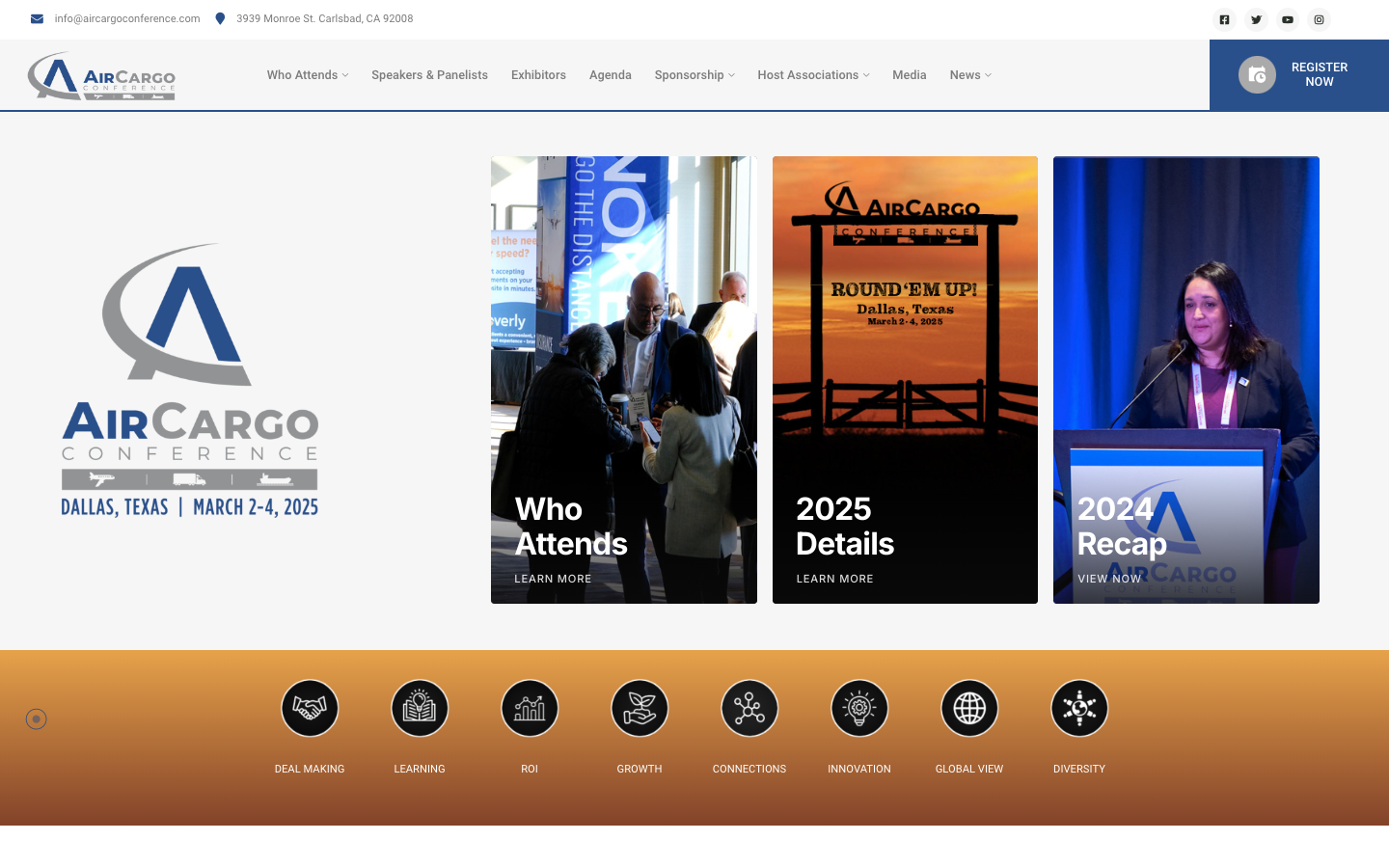The width and height of the screenshot is (1389, 868).
Task: Click the large AirCargo Dallas logo
Action: pos(190,380)
